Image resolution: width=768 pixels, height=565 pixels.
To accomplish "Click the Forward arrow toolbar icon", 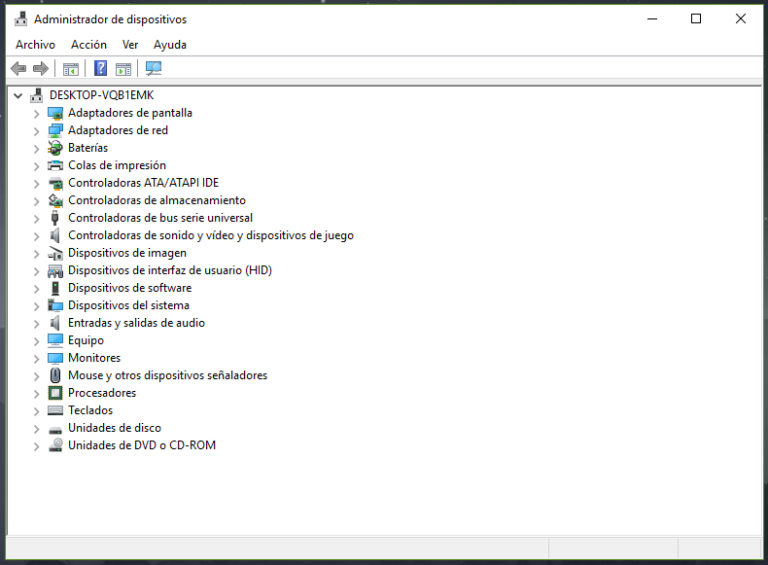I will pyautogui.click(x=41, y=69).
